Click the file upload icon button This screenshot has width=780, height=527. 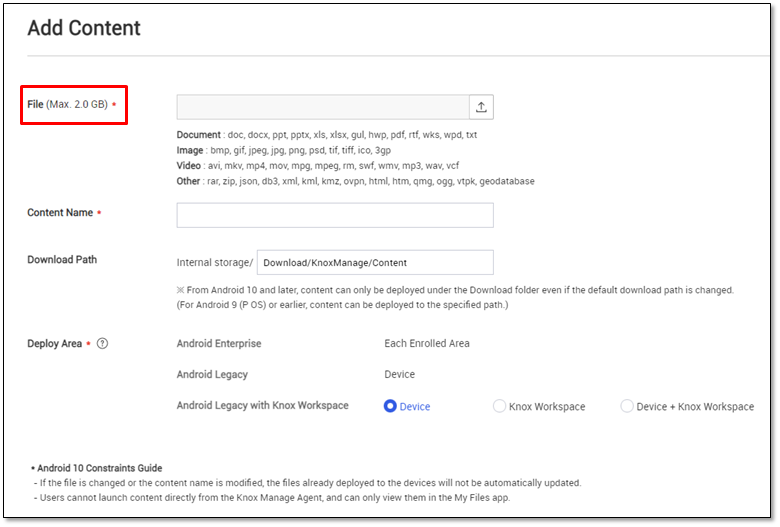481,107
